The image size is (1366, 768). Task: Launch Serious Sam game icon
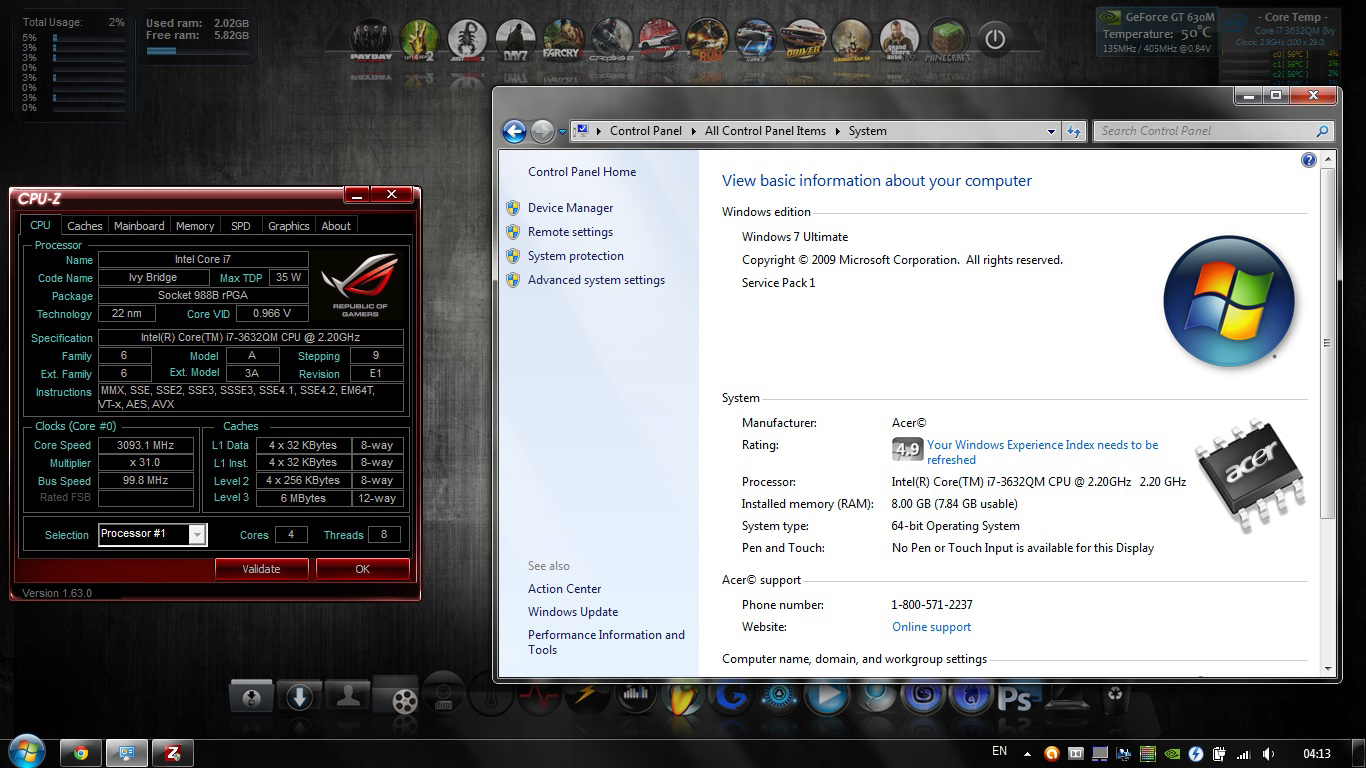(x=851, y=40)
